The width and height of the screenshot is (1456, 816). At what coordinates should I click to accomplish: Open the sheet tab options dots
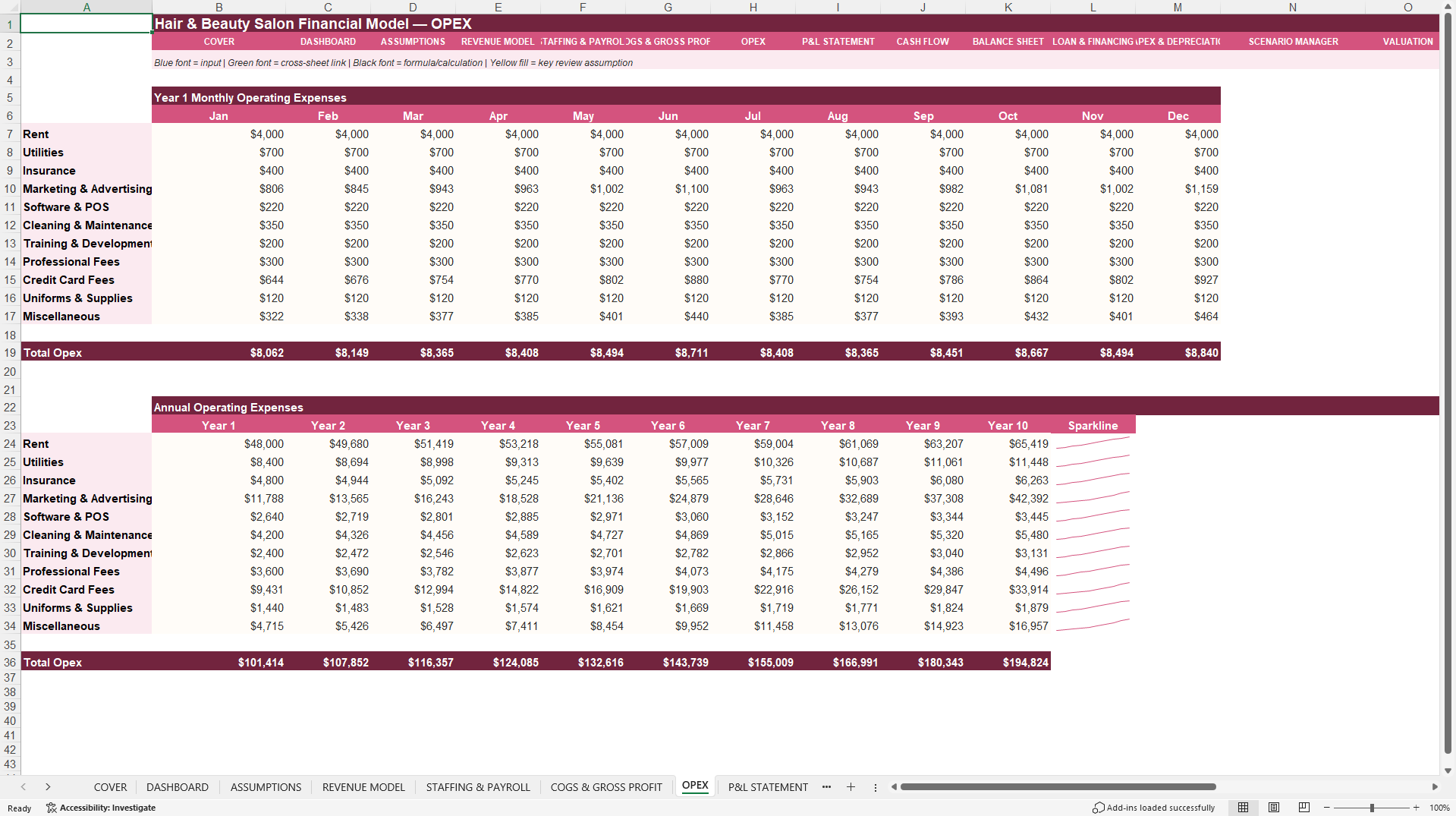click(x=876, y=787)
